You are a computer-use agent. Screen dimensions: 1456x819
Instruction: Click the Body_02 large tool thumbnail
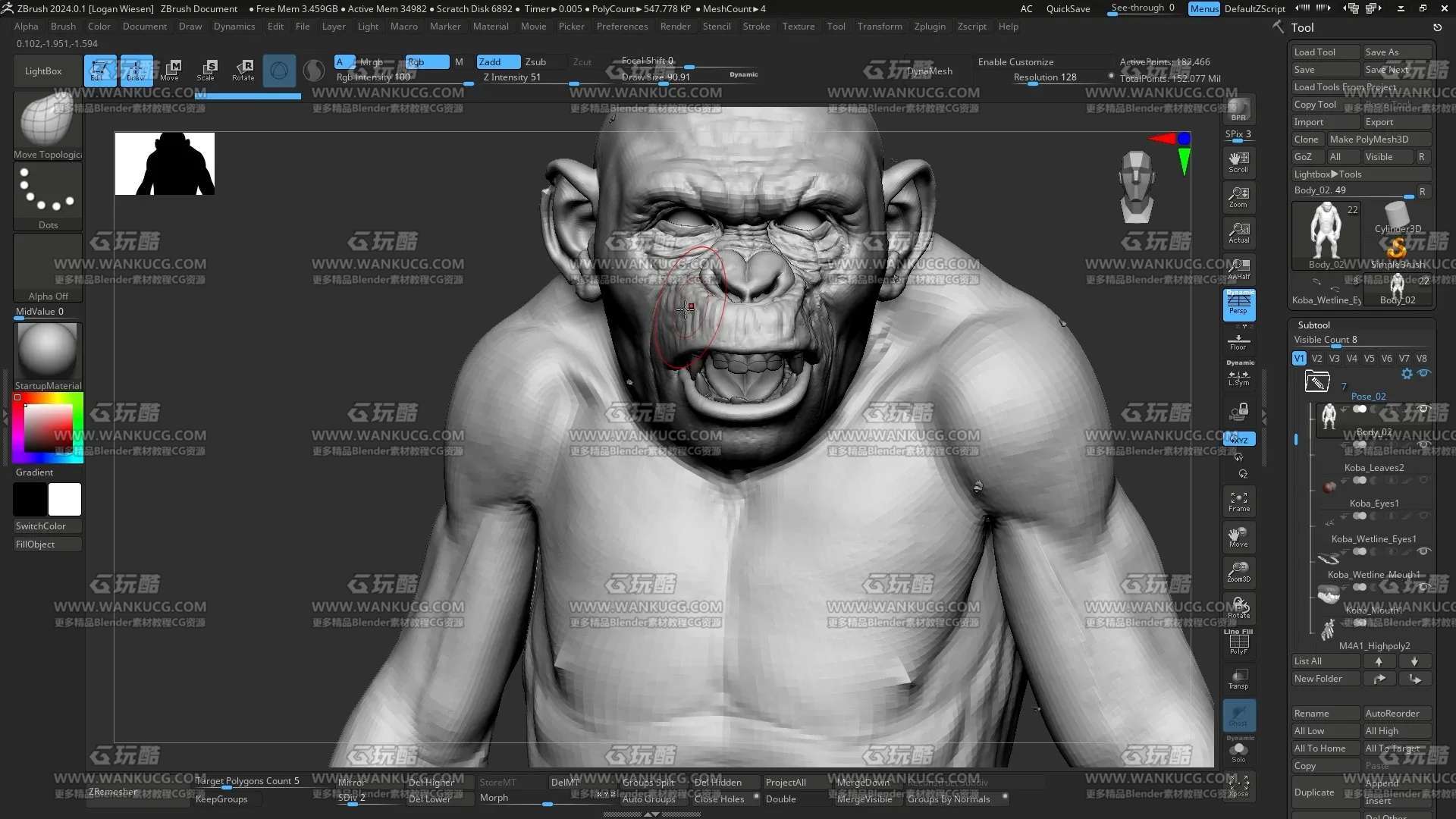(x=1326, y=236)
